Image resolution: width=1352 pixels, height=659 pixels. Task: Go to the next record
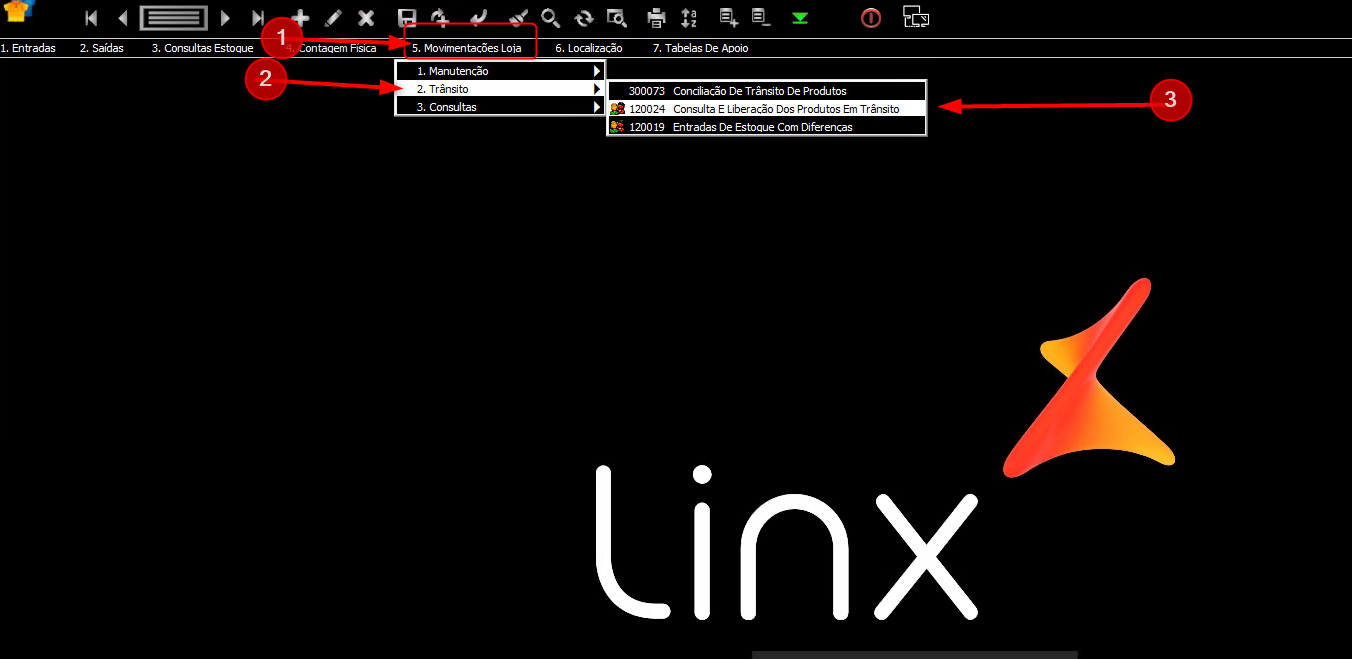(225, 18)
